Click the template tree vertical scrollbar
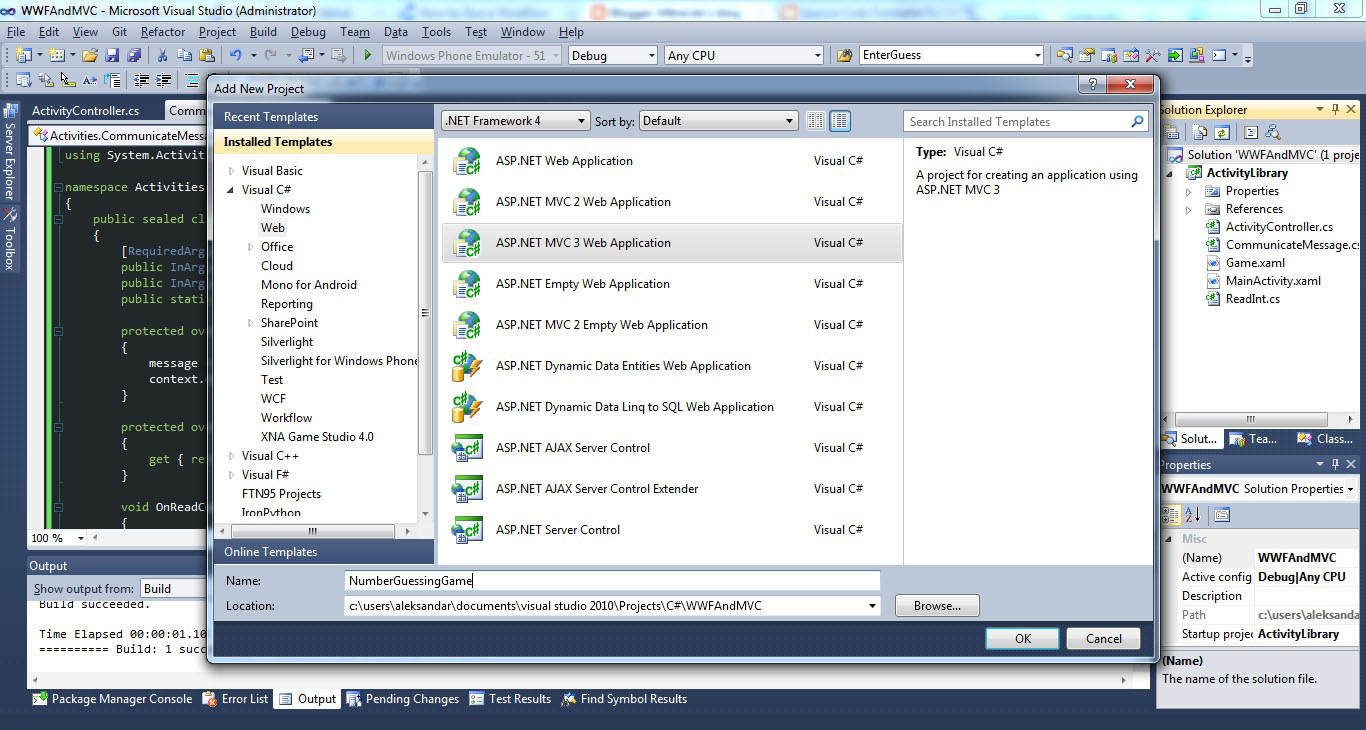 (x=426, y=312)
